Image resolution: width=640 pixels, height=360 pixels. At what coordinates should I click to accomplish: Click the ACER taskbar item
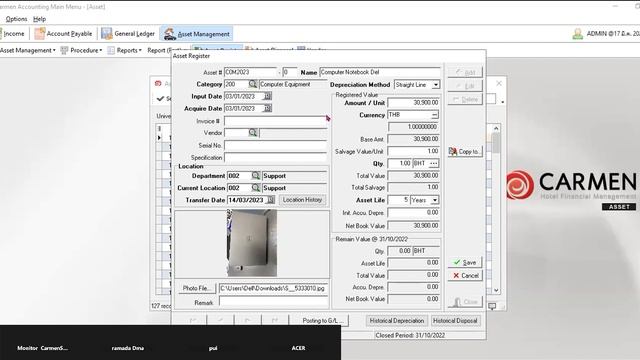[x=298, y=348]
